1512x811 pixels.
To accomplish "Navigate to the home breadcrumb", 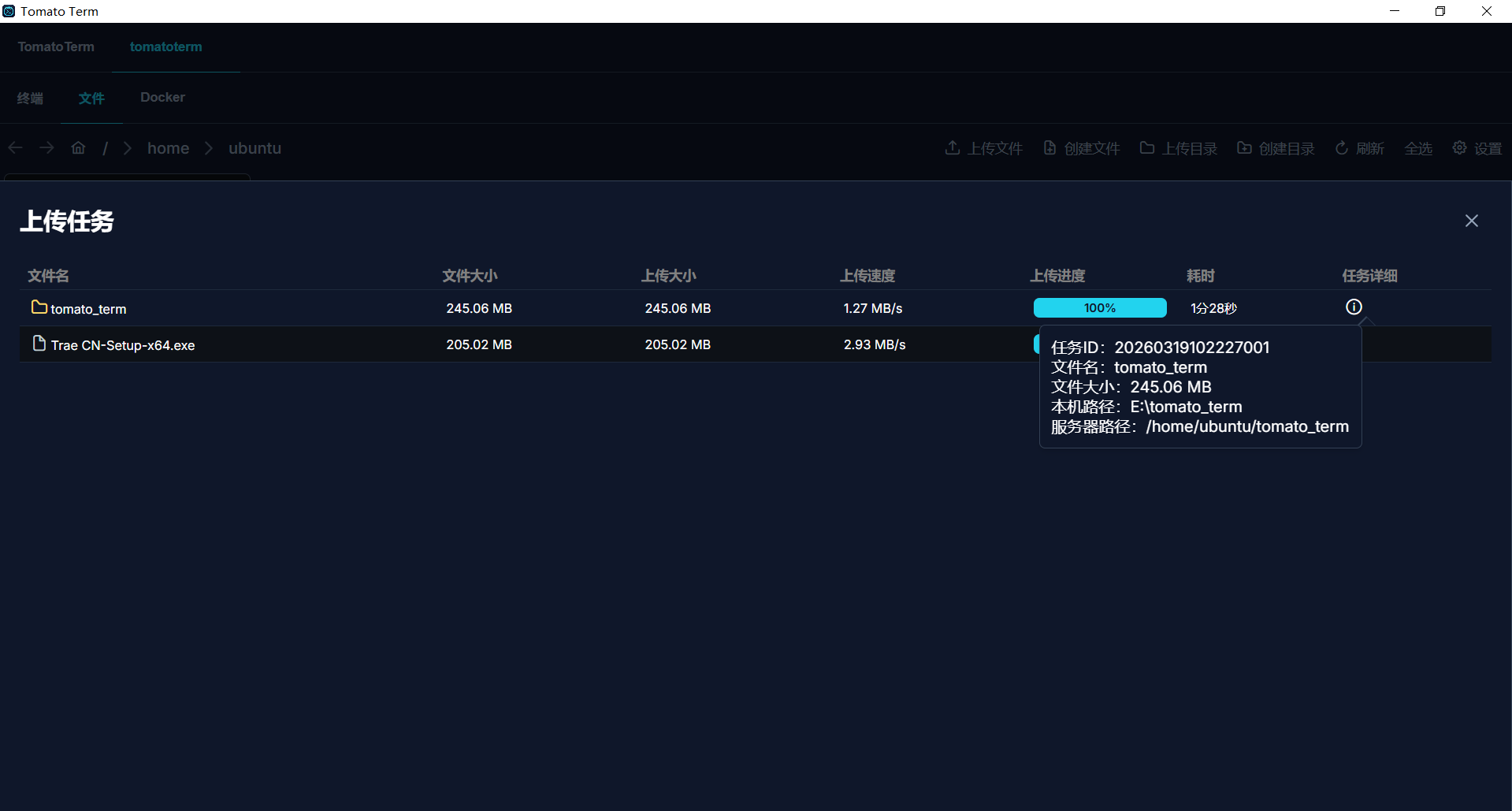I will pos(168,148).
